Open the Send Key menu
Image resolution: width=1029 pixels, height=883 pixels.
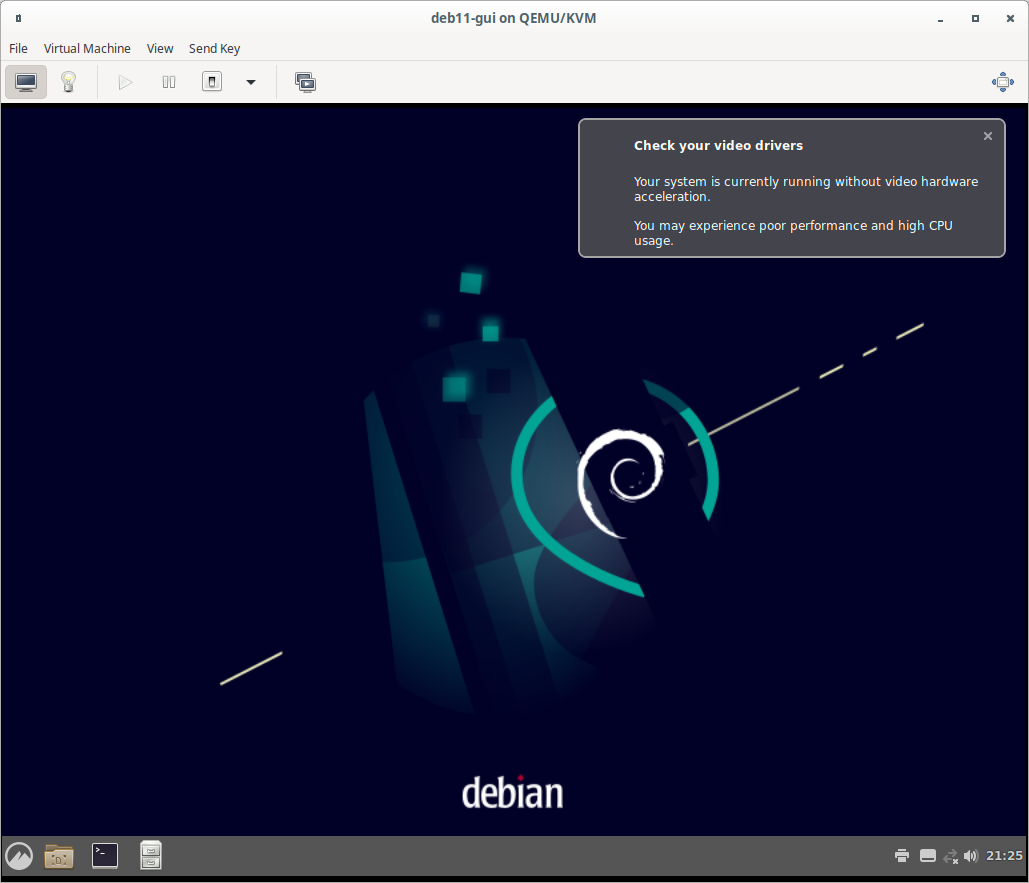[x=215, y=49]
